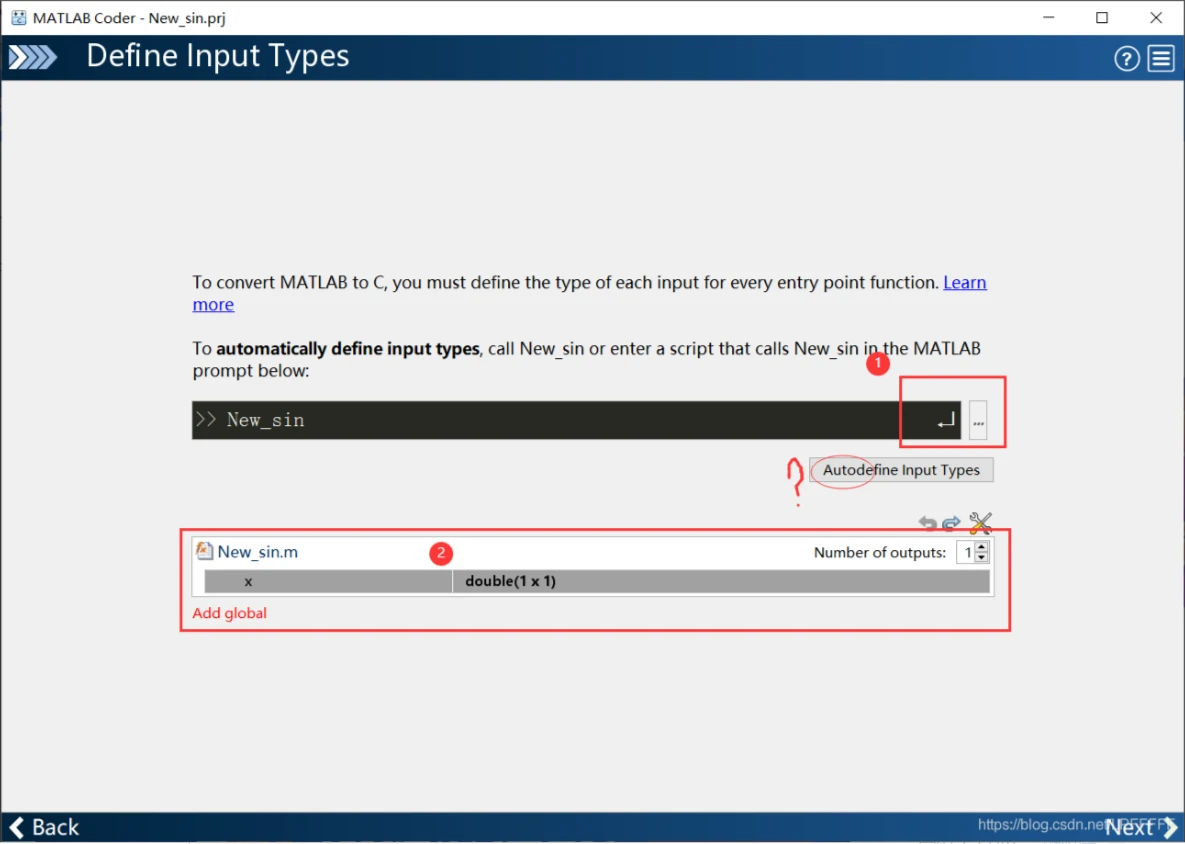This screenshot has height=844, width=1185.
Task: Open the double(1 x 1) type cell
Action: point(721,581)
